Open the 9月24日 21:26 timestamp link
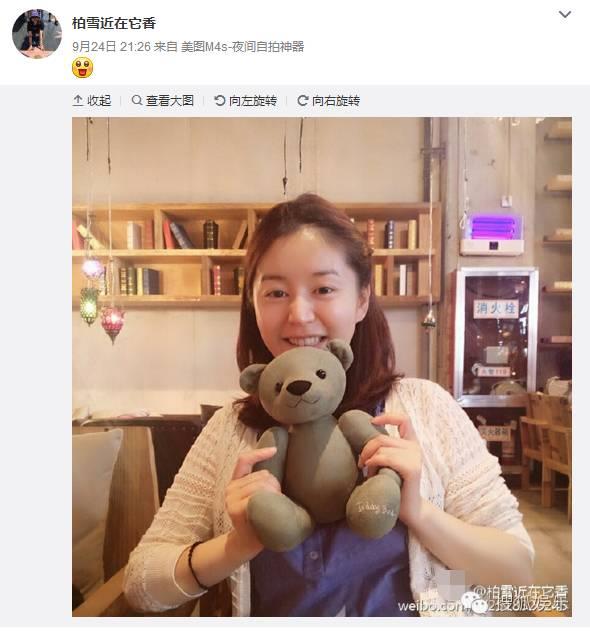 112,47
